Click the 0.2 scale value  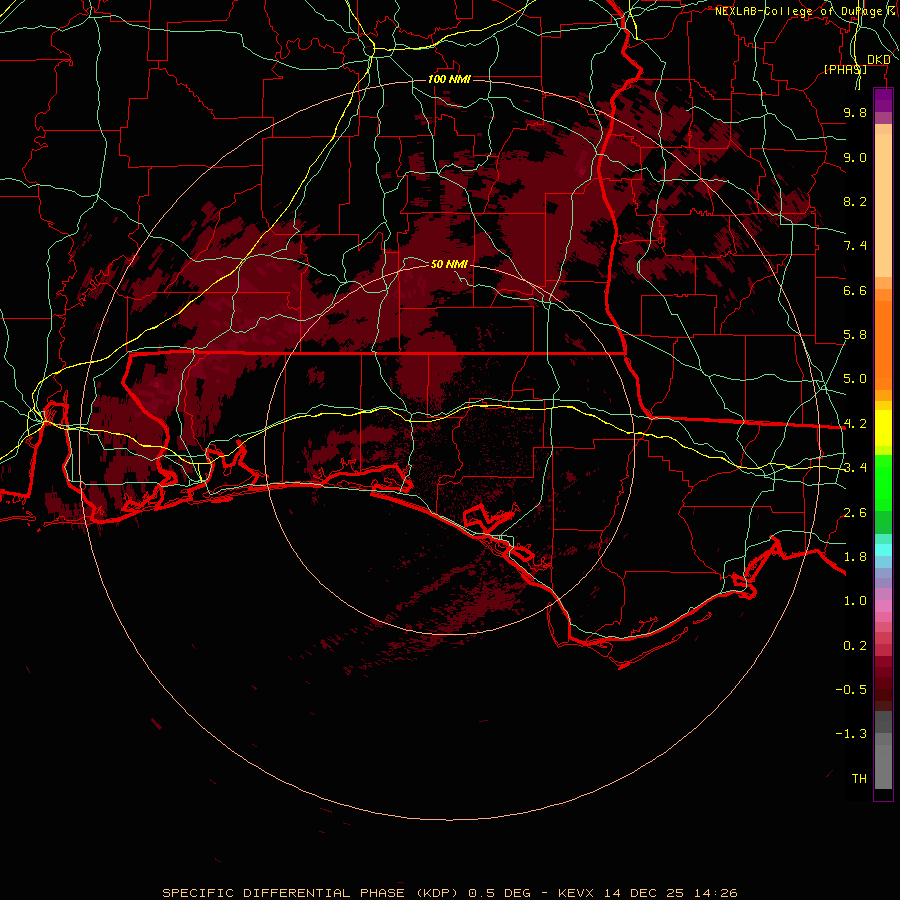[855, 646]
